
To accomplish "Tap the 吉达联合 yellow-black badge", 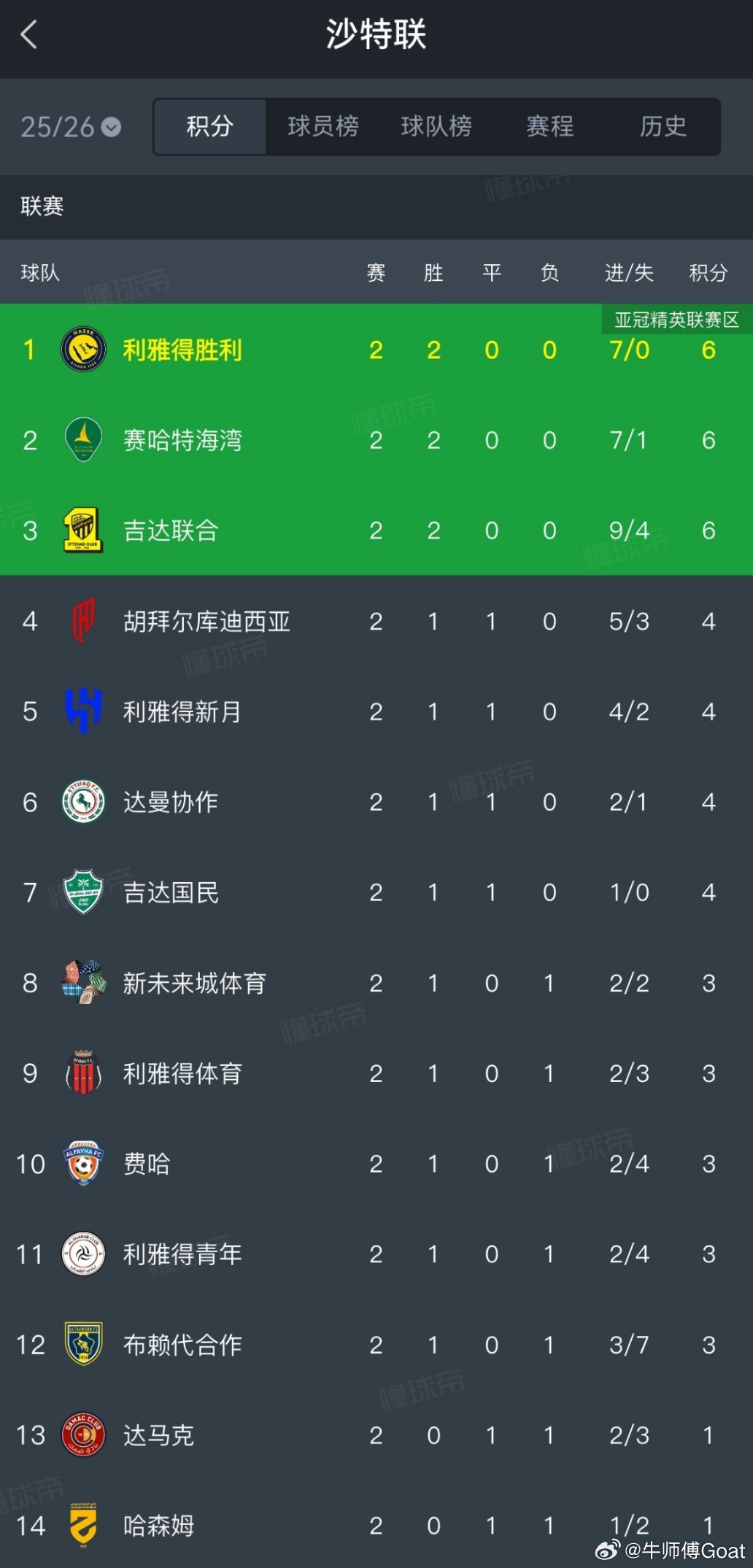I will pyautogui.click(x=83, y=530).
